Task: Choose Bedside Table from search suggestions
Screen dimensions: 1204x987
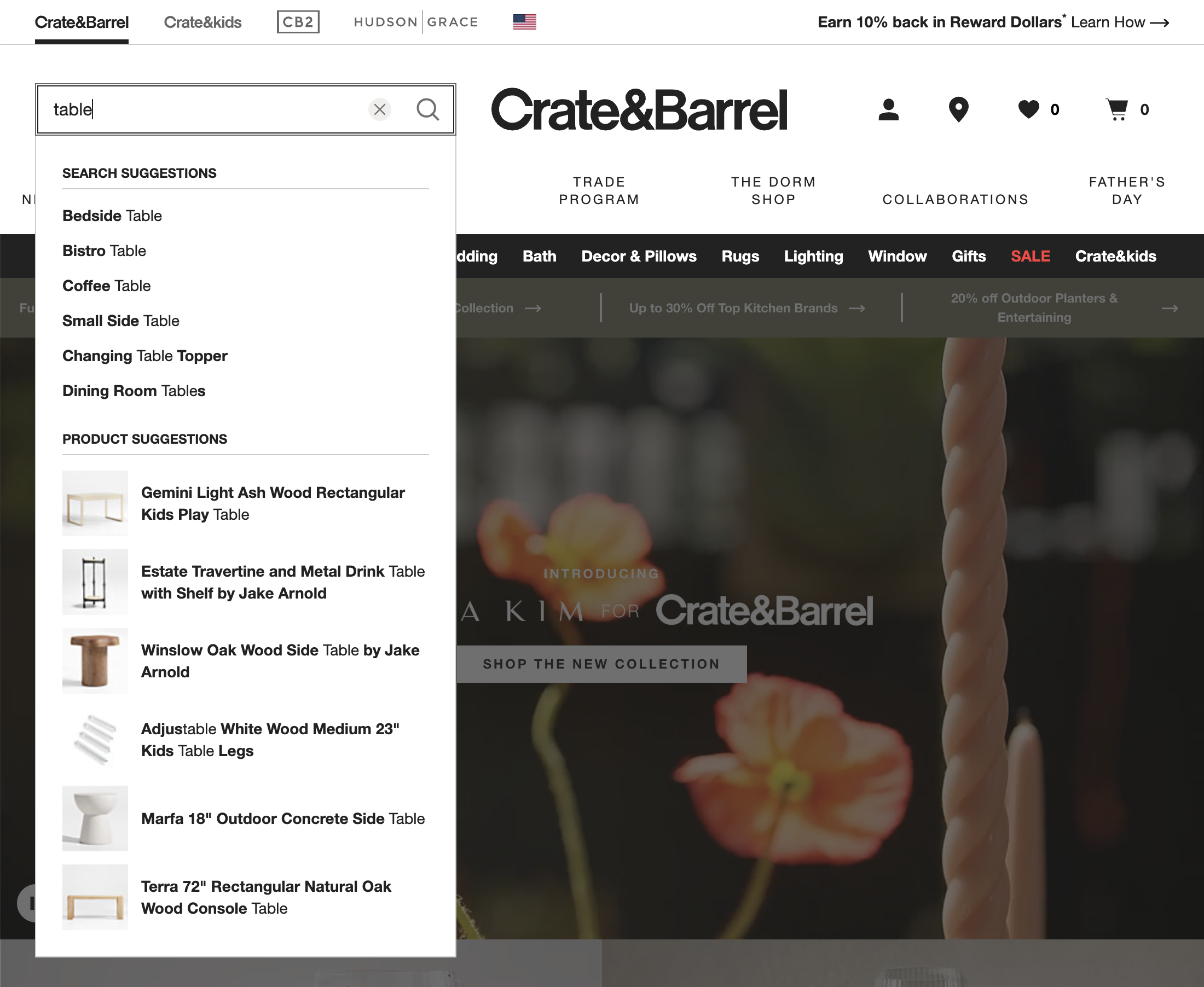Action: pyautogui.click(x=112, y=216)
